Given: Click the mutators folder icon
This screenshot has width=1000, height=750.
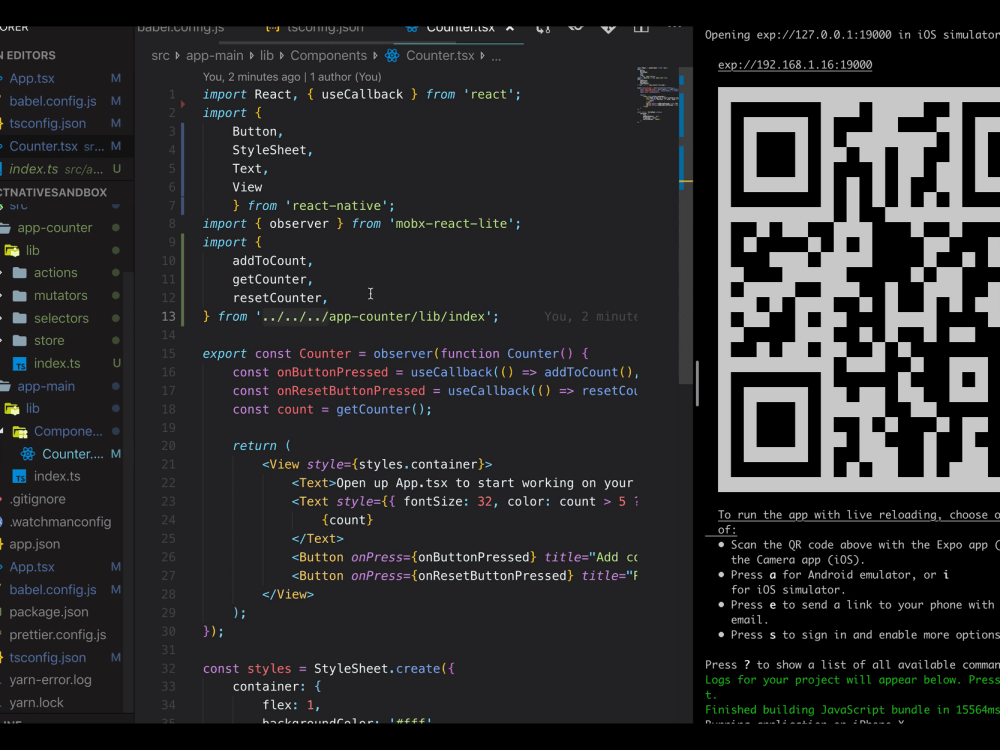Looking at the screenshot, I should tap(20, 296).
